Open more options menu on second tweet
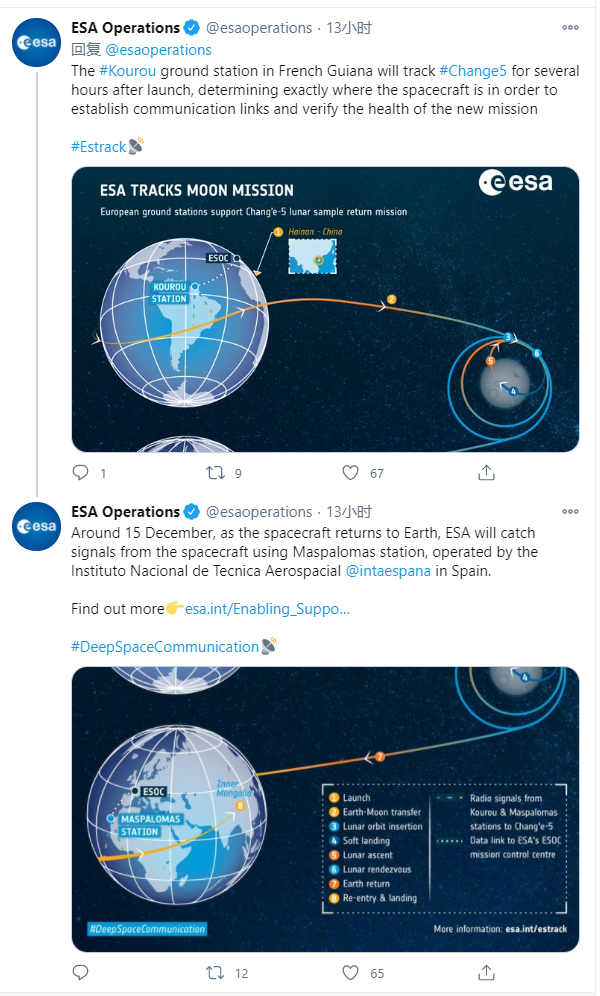 [570, 511]
